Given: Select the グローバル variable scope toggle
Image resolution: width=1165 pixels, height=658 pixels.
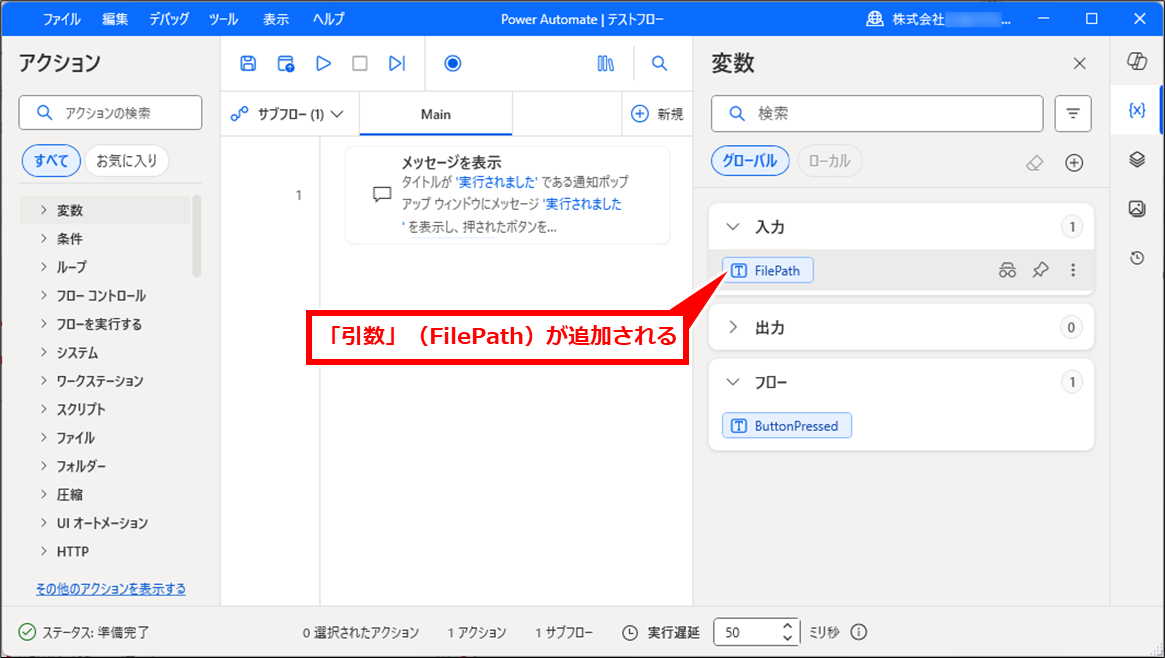Looking at the screenshot, I should (x=750, y=161).
